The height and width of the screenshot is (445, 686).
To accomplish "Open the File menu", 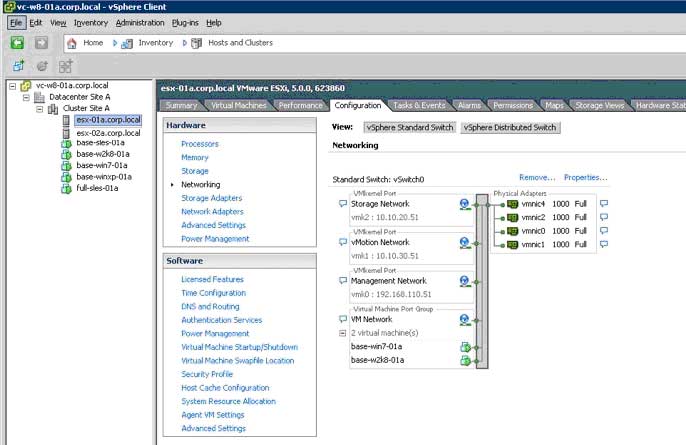I will [16, 23].
